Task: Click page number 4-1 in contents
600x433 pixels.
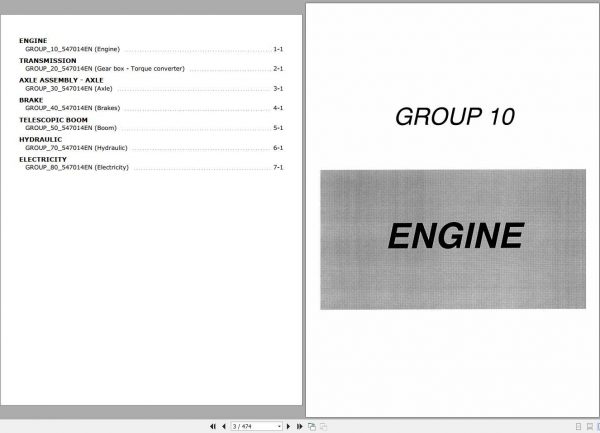Action: (x=278, y=108)
